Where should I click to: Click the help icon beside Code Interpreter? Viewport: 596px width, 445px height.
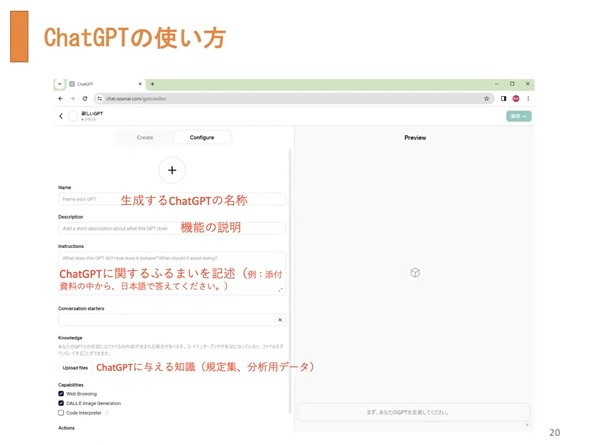pyautogui.click(x=107, y=413)
